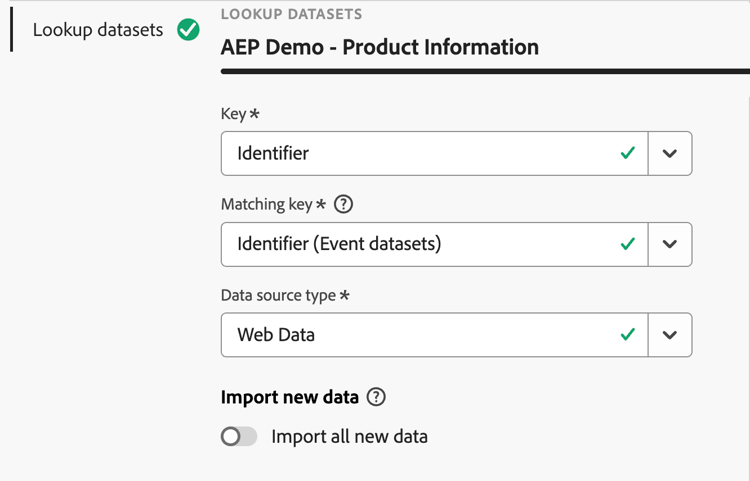Click the Import new data help icon

click(376, 397)
